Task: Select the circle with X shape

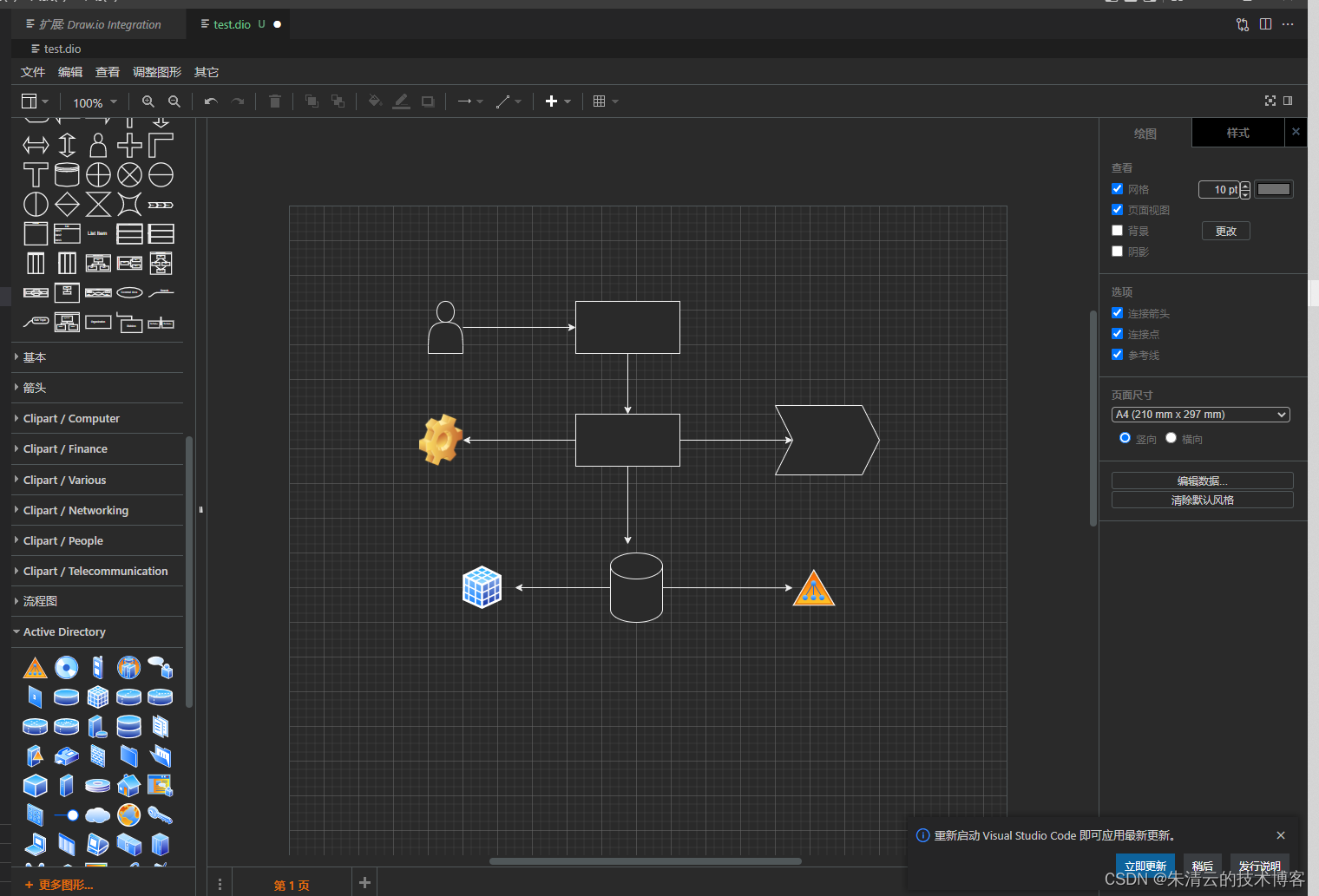Action: [129, 174]
